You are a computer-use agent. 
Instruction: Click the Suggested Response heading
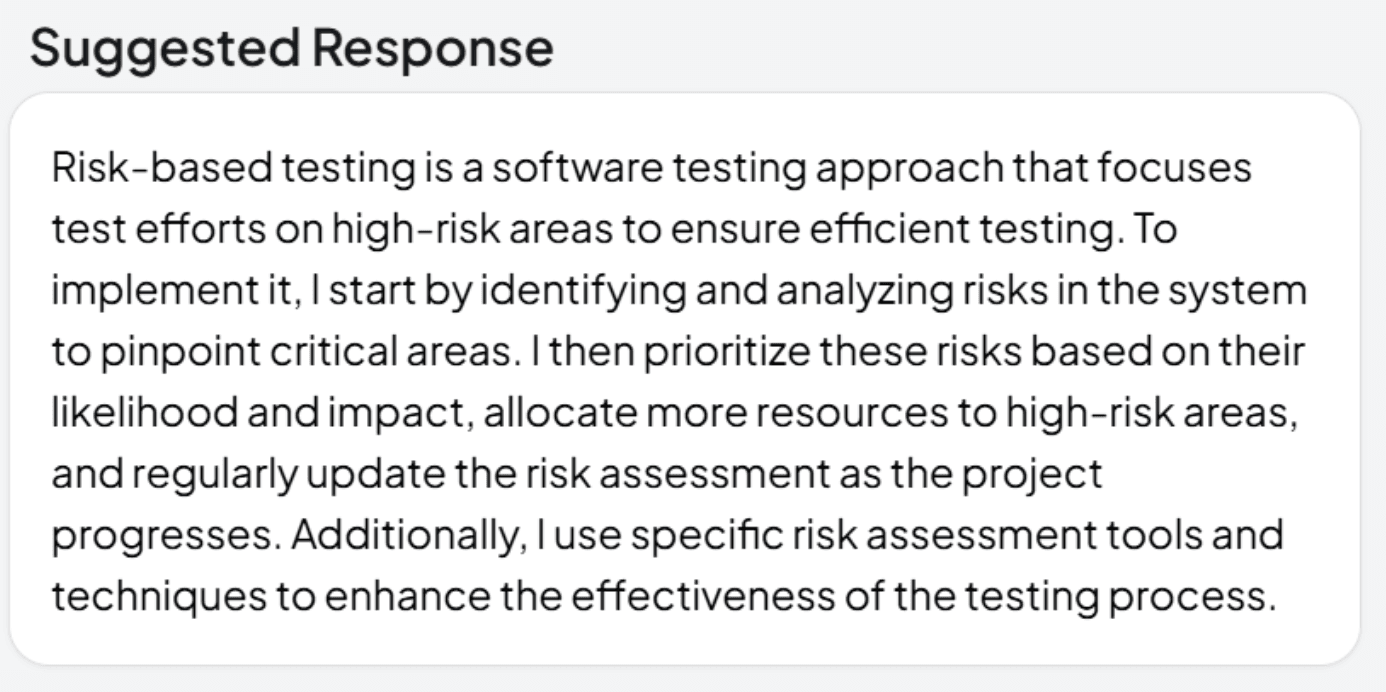tap(291, 47)
